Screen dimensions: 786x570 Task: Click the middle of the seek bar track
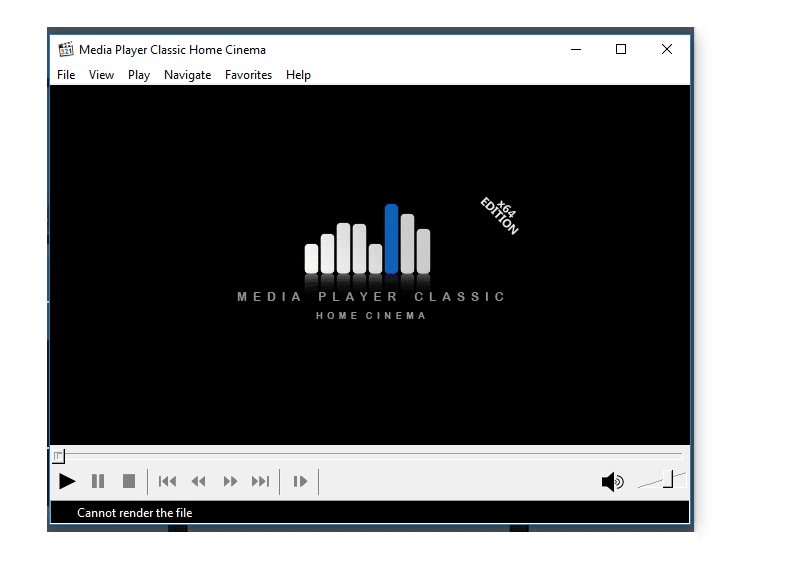(x=373, y=455)
